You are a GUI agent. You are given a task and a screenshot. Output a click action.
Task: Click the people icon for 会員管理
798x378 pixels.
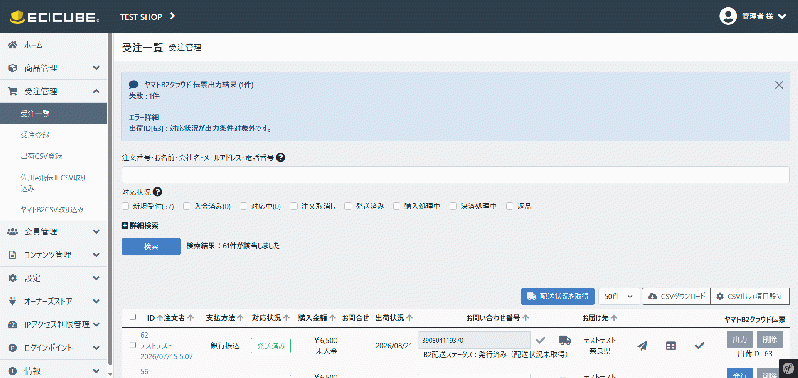13,232
